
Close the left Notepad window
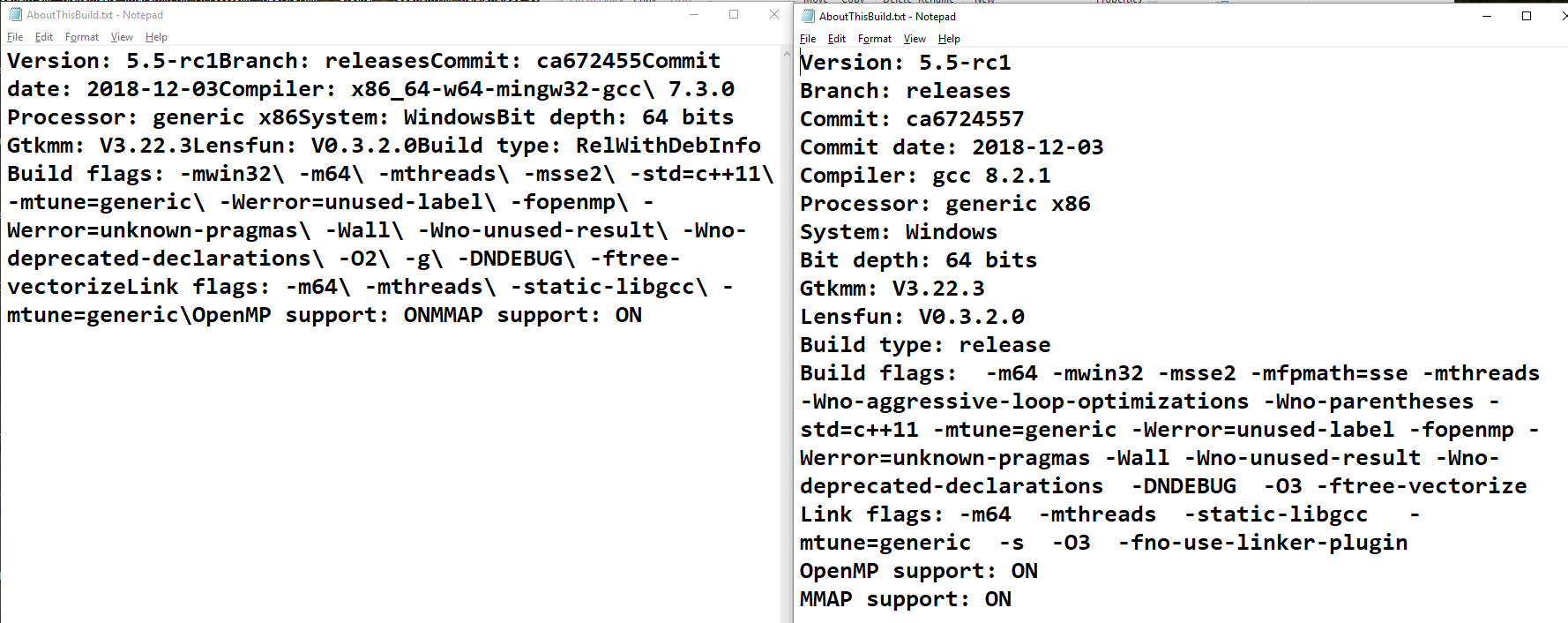(773, 14)
